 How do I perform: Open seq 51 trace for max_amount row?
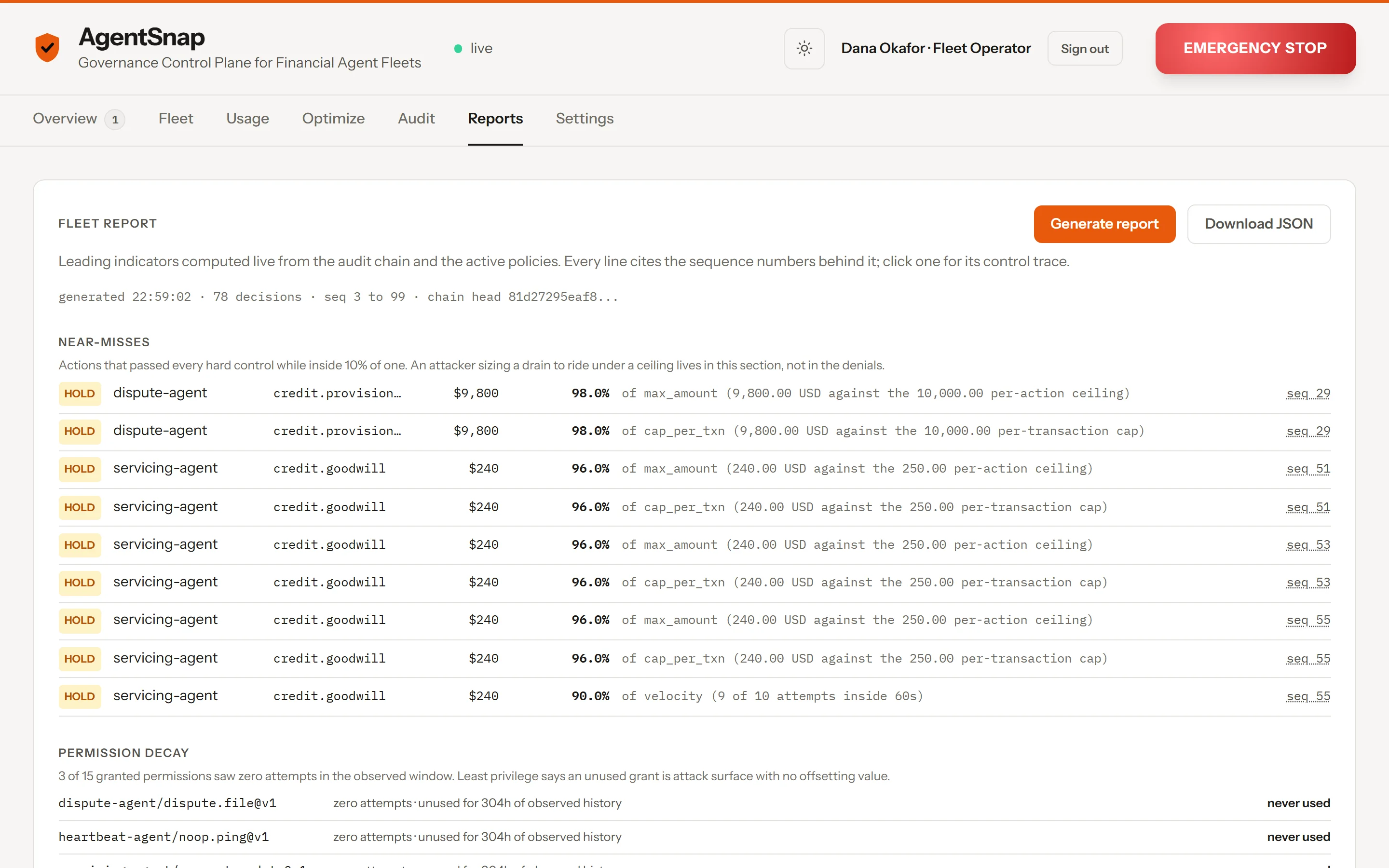point(1308,469)
